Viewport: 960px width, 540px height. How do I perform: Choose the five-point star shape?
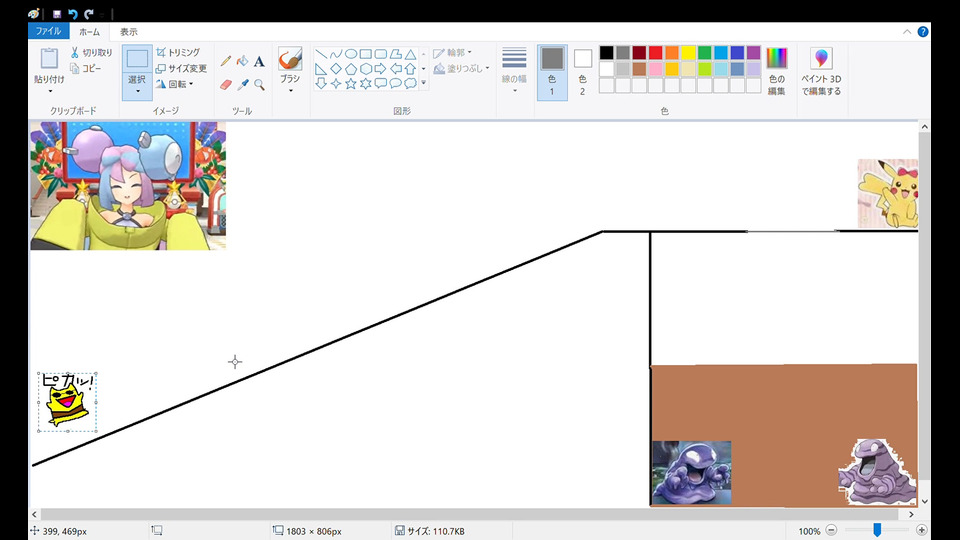pyautogui.click(x=351, y=83)
